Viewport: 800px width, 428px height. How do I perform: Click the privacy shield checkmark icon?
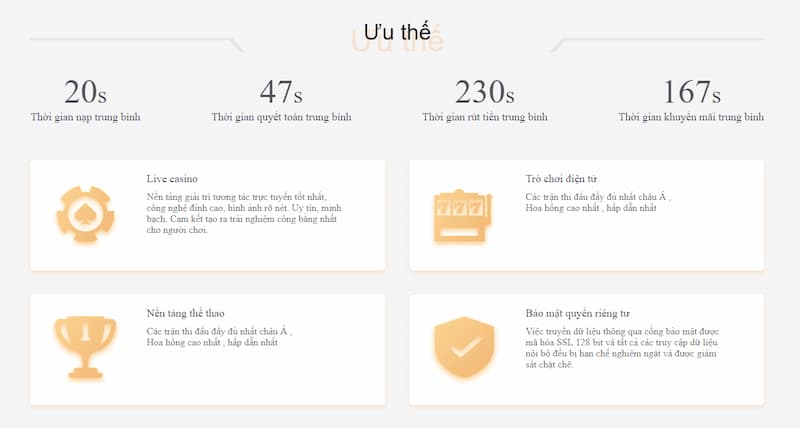coord(461,348)
